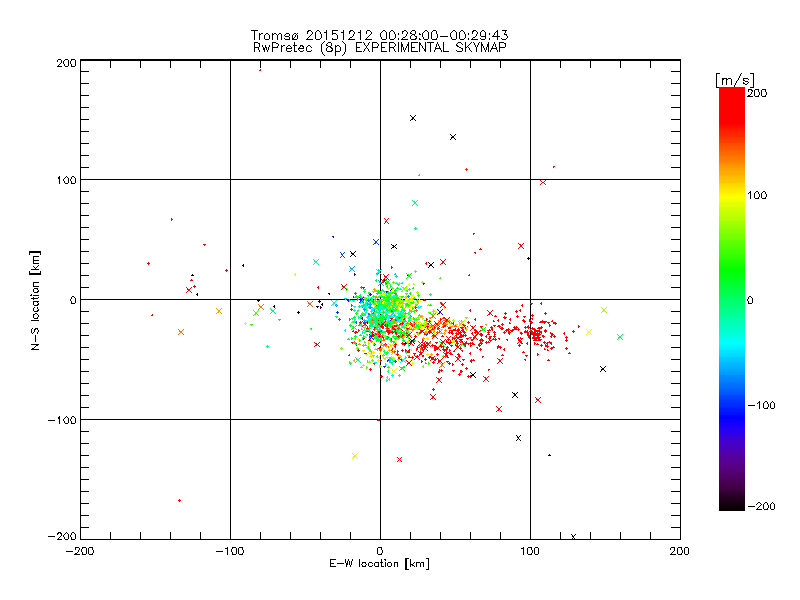The width and height of the screenshot is (800, 600).
Task: Click the y-axis '100' tick label
Action: tap(67, 180)
